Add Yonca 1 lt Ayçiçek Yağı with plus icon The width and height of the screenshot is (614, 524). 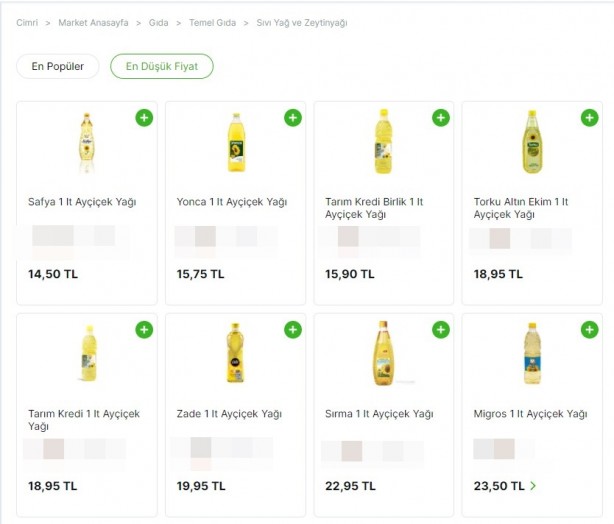coord(293,117)
